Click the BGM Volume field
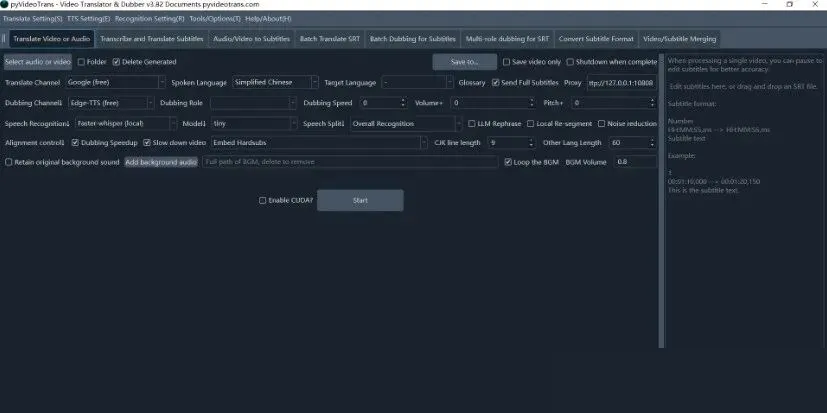This screenshot has height=413, width=827. click(x=636, y=162)
